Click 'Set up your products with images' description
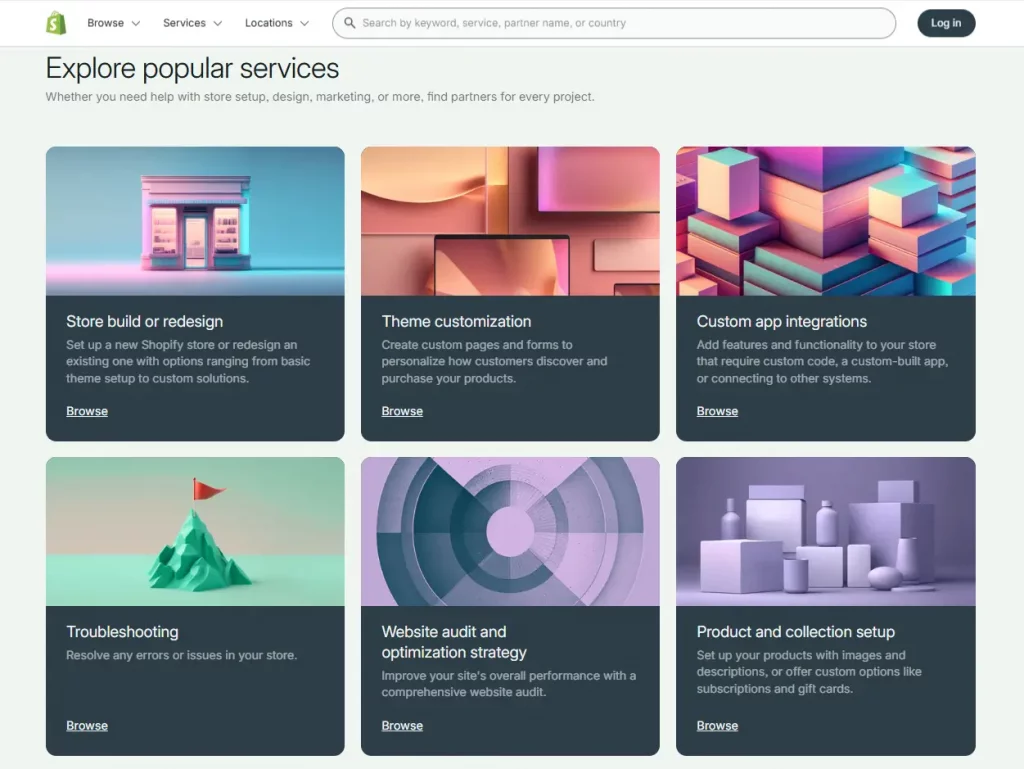This screenshot has width=1024, height=769. coord(809,672)
